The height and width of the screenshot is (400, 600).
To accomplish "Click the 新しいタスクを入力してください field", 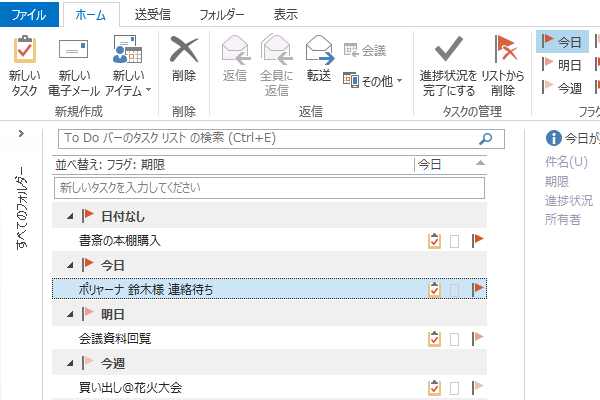I will point(269,188).
